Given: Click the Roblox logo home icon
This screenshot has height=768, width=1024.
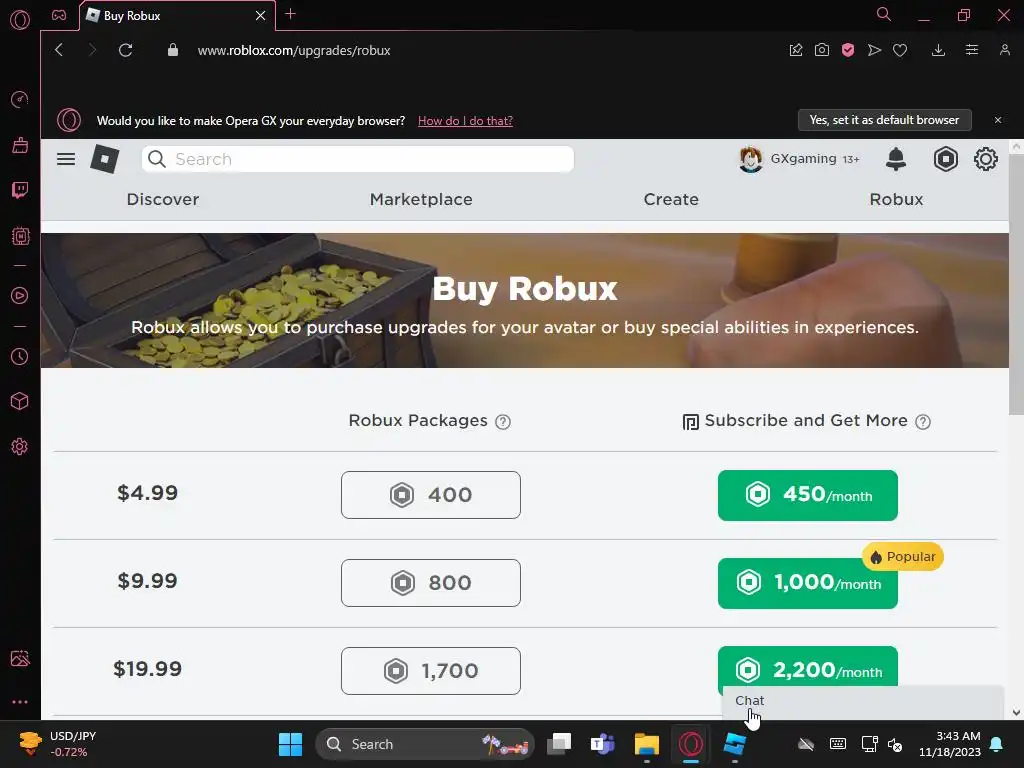Looking at the screenshot, I should (x=104, y=159).
